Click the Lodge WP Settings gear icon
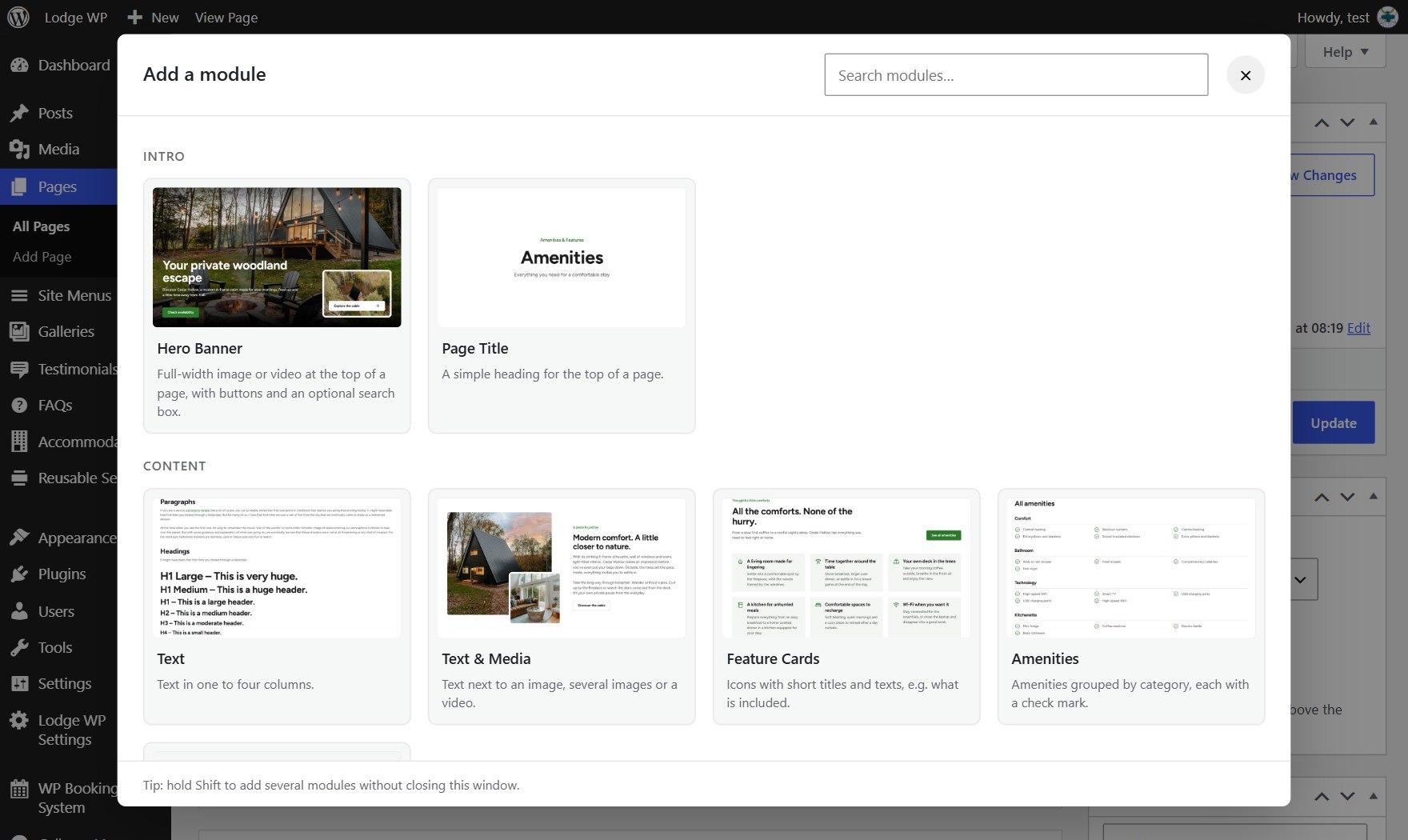The height and width of the screenshot is (840, 1408). (19, 721)
